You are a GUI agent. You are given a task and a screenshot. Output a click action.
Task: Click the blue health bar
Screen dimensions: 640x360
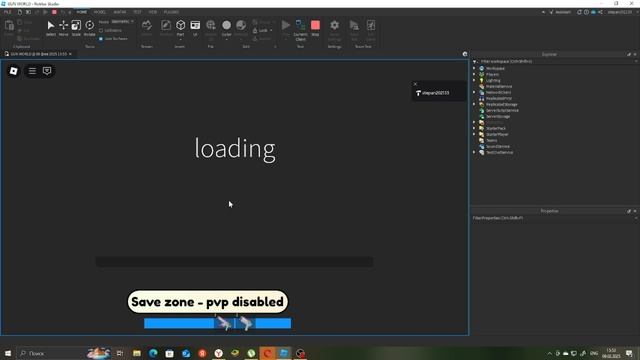(x=218, y=323)
